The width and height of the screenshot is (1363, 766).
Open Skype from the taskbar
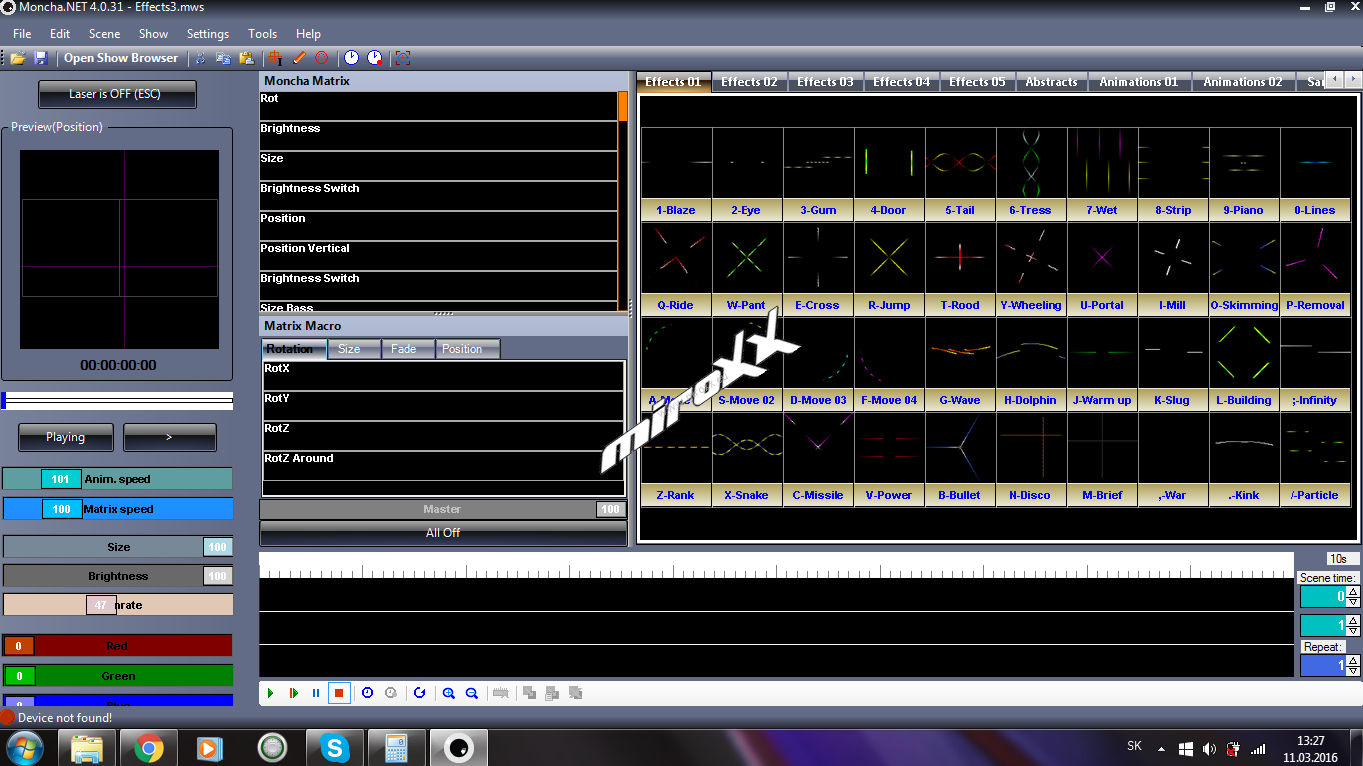tap(335, 747)
